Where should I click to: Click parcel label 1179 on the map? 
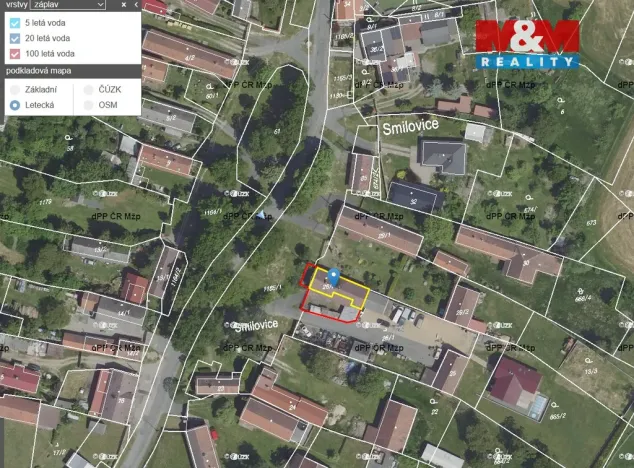[x=46, y=201]
